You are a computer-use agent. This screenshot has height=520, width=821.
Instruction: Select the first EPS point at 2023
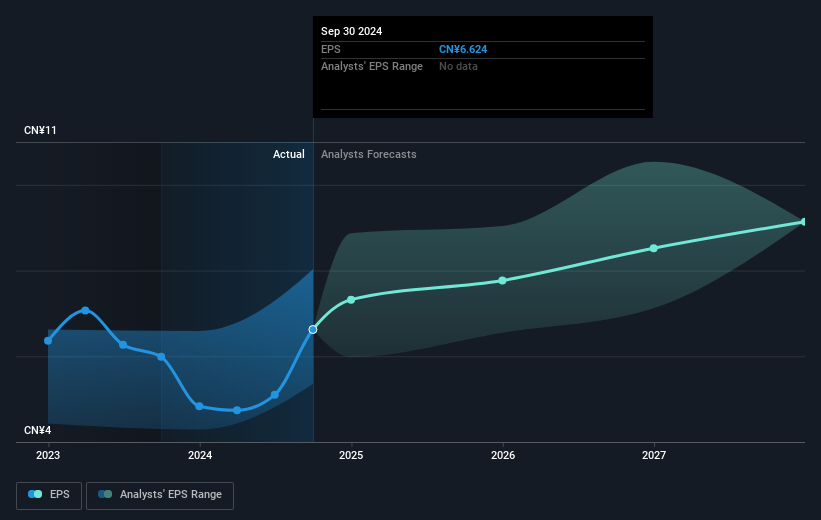click(48, 341)
